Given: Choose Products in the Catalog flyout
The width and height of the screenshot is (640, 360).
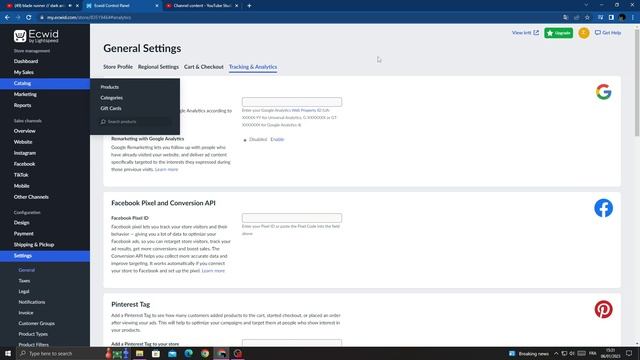Looking at the screenshot, I should (x=109, y=87).
